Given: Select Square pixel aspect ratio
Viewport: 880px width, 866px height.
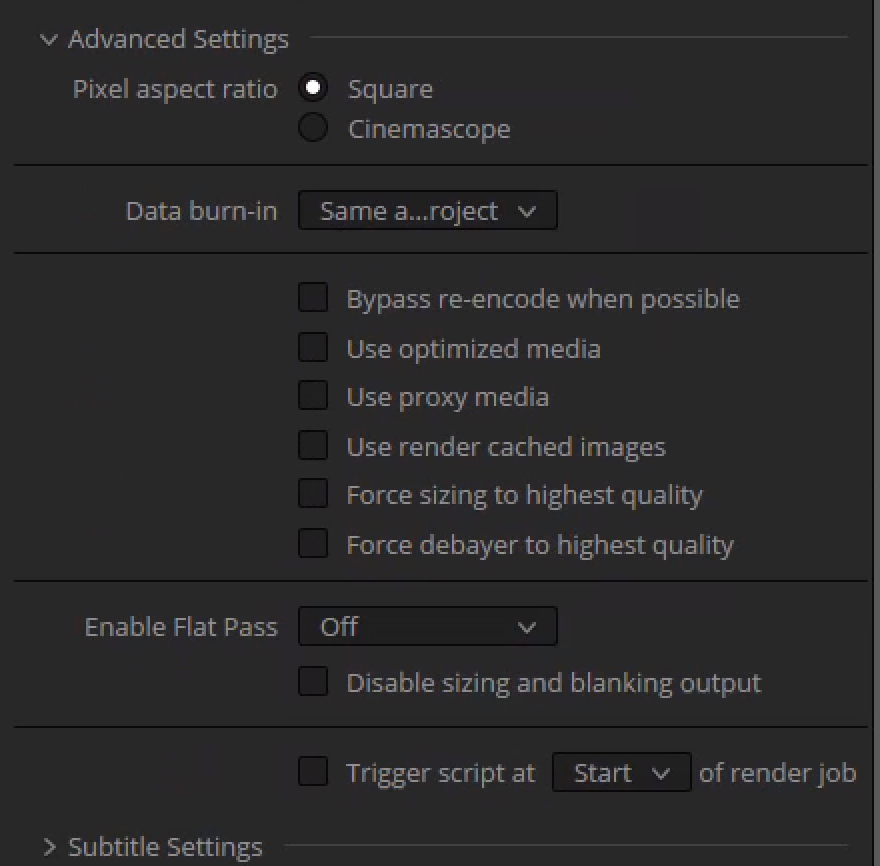Looking at the screenshot, I should point(313,88).
